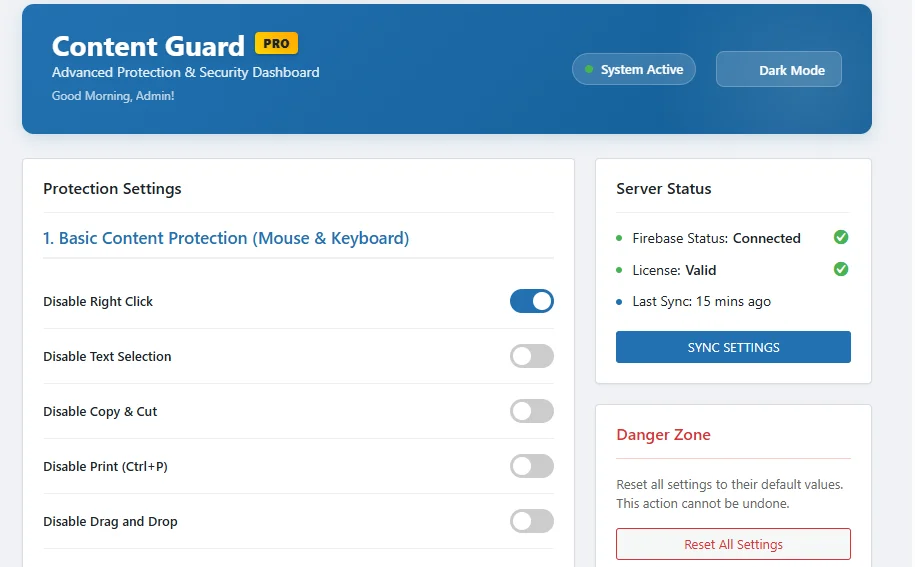Screen dimensions: 915x567
Task: Click the Server Status heading
Action: tap(663, 189)
